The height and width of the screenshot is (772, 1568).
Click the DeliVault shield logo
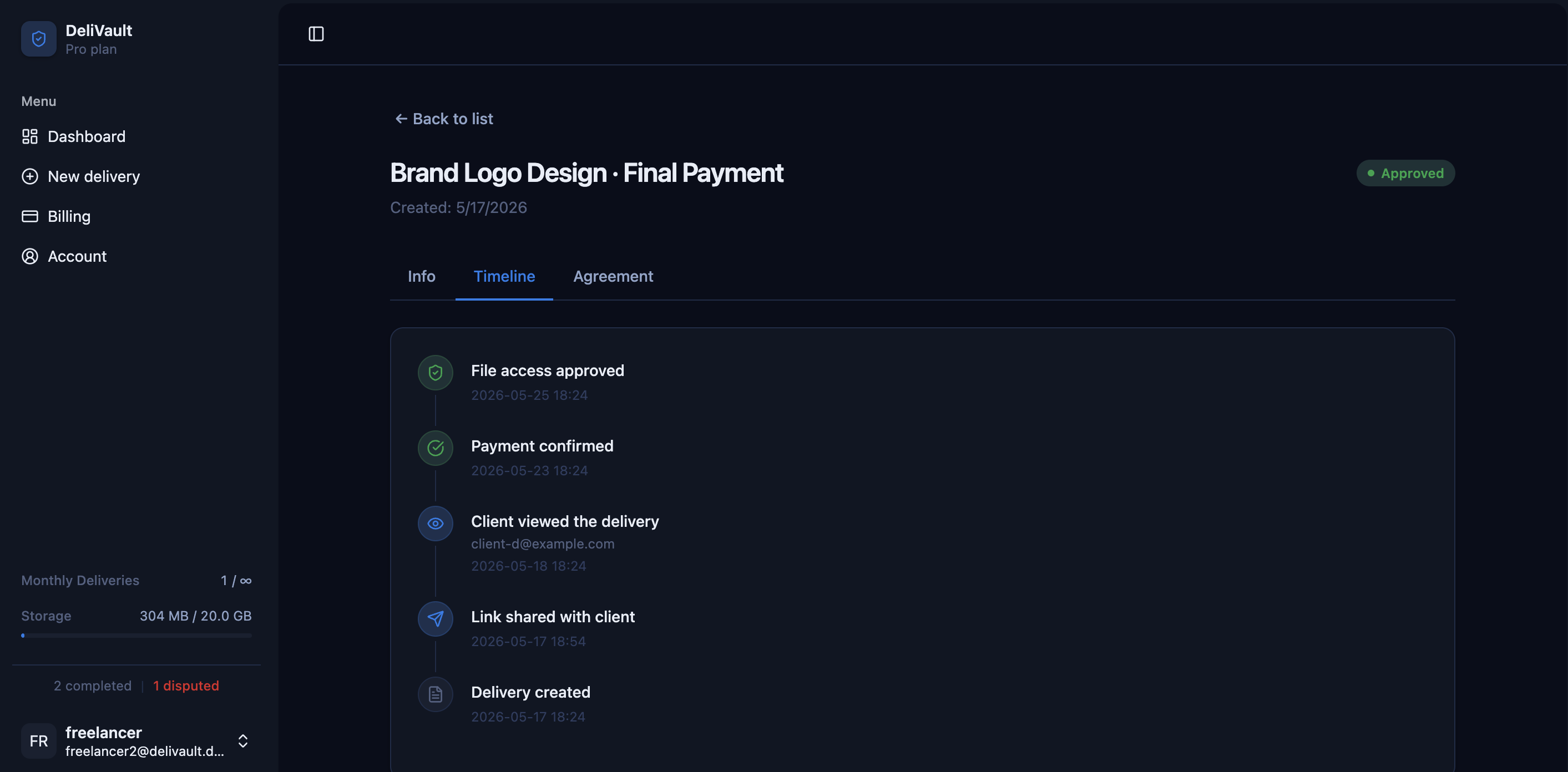point(38,39)
